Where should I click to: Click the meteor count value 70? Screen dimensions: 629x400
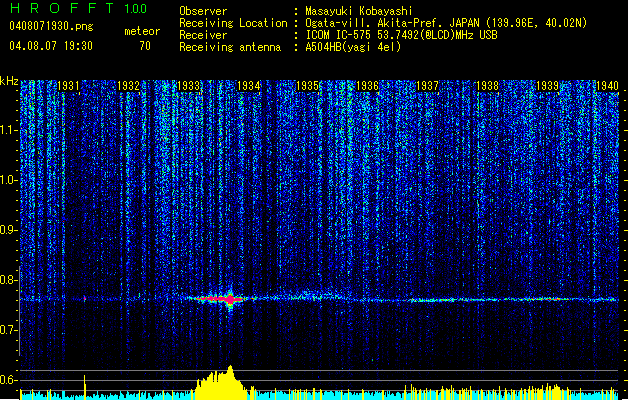pyautogui.click(x=145, y=46)
